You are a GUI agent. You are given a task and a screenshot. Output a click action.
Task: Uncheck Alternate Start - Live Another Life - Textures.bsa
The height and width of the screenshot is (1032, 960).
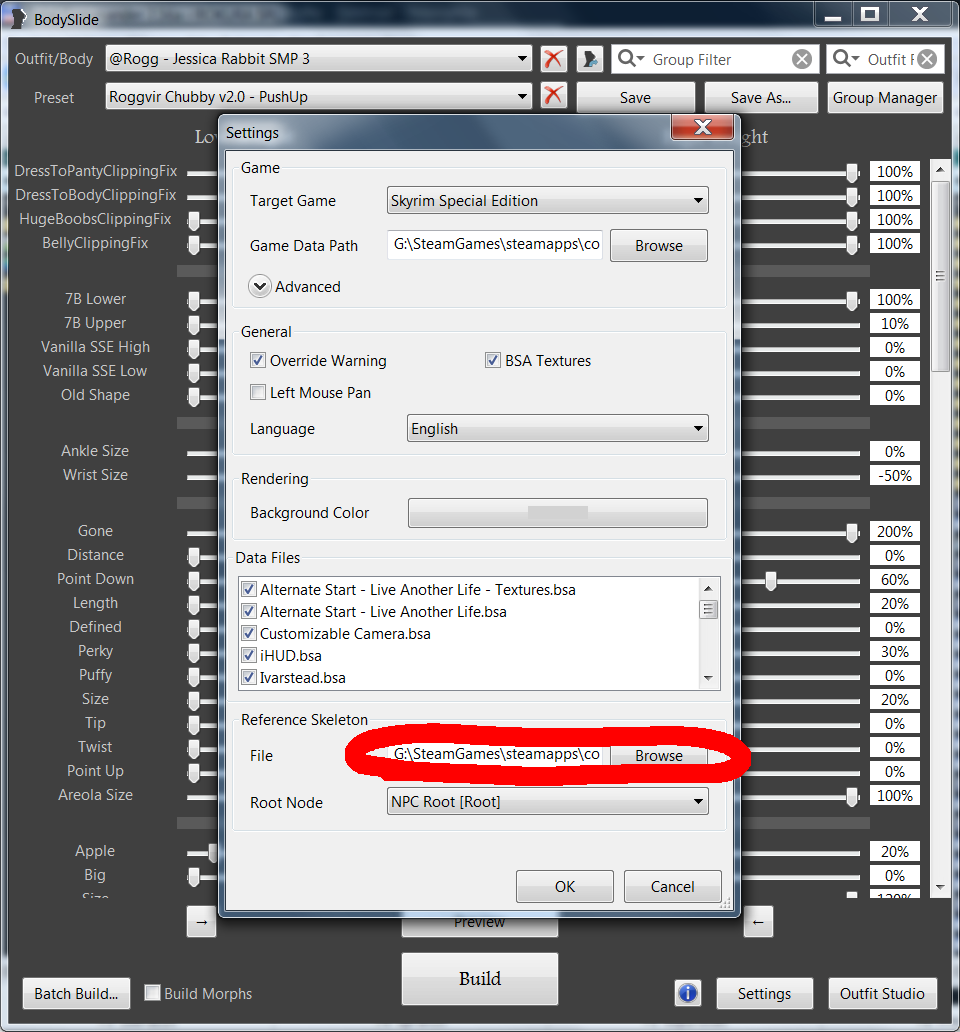pos(249,589)
